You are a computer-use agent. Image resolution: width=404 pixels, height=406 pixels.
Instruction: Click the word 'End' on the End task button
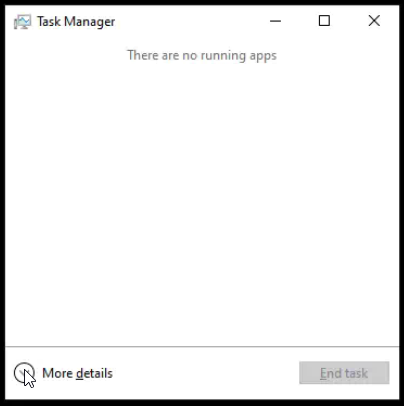(329, 373)
